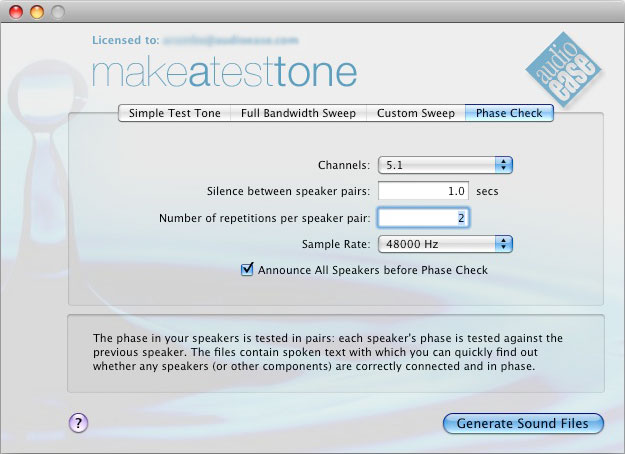Click the 'Licensed to:' label
625x454 pixels.
pyautogui.click(x=126, y=40)
